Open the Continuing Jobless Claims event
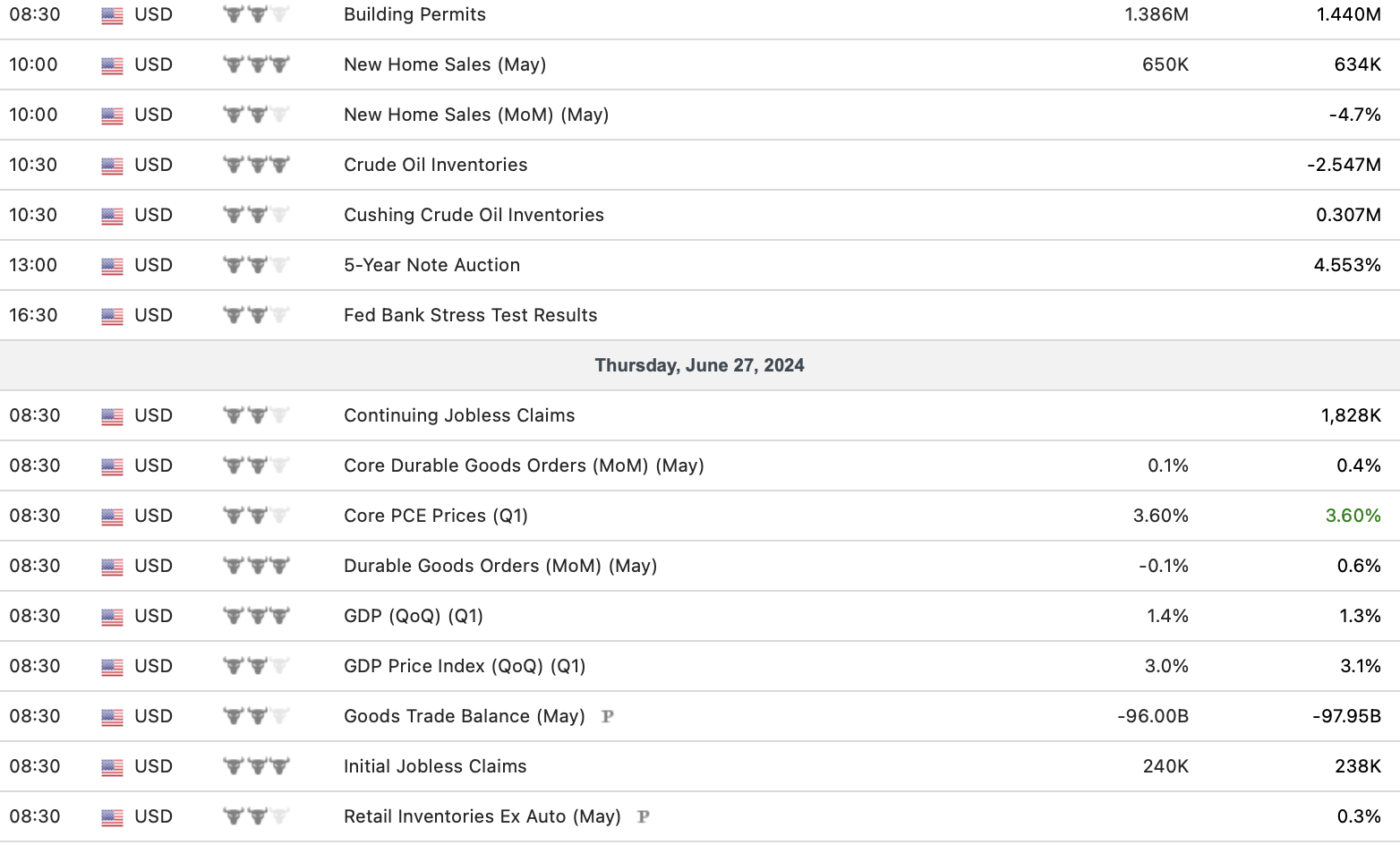 459,415
